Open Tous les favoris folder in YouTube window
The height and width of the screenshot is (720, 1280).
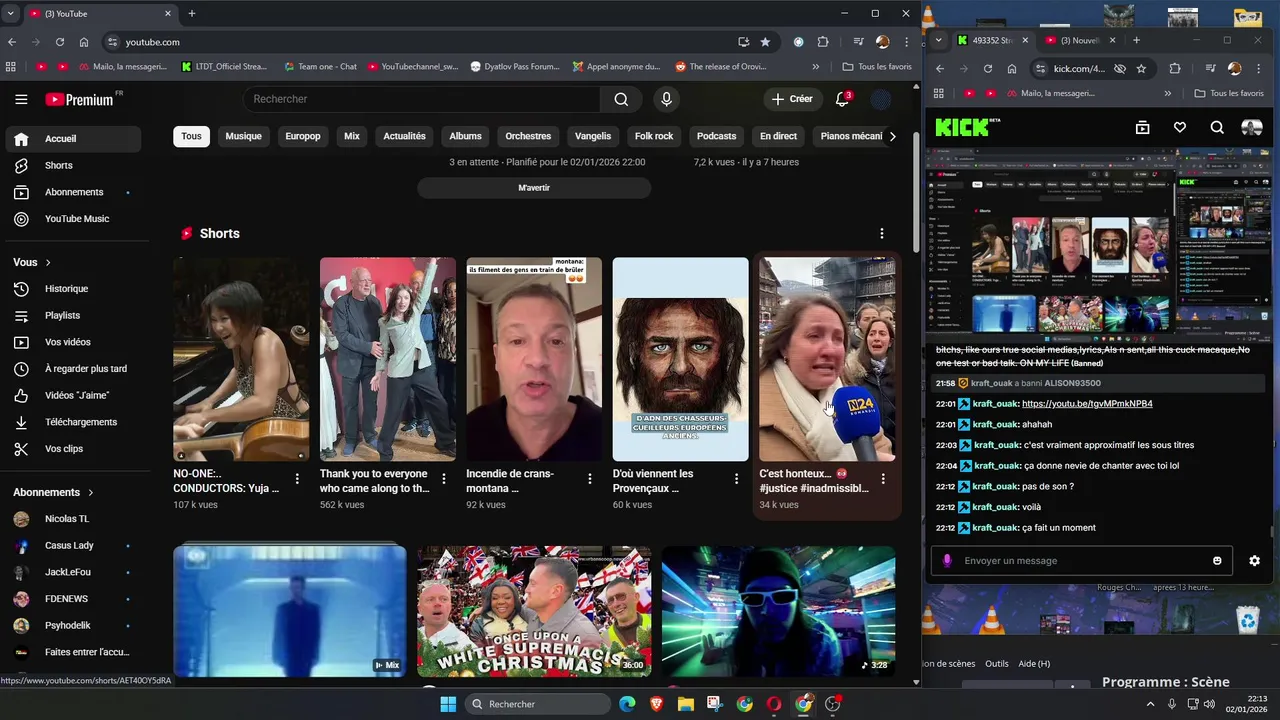877,67
